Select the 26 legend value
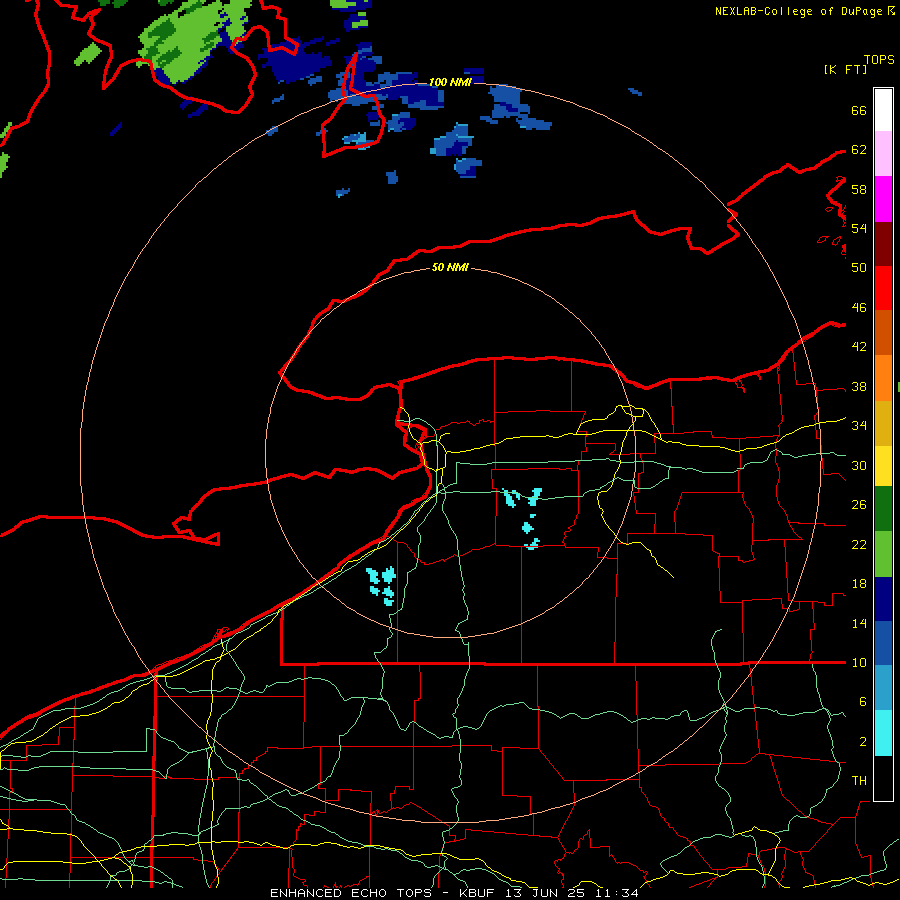Image resolution: width=900 pixels, height=900 pixels. 859,505
